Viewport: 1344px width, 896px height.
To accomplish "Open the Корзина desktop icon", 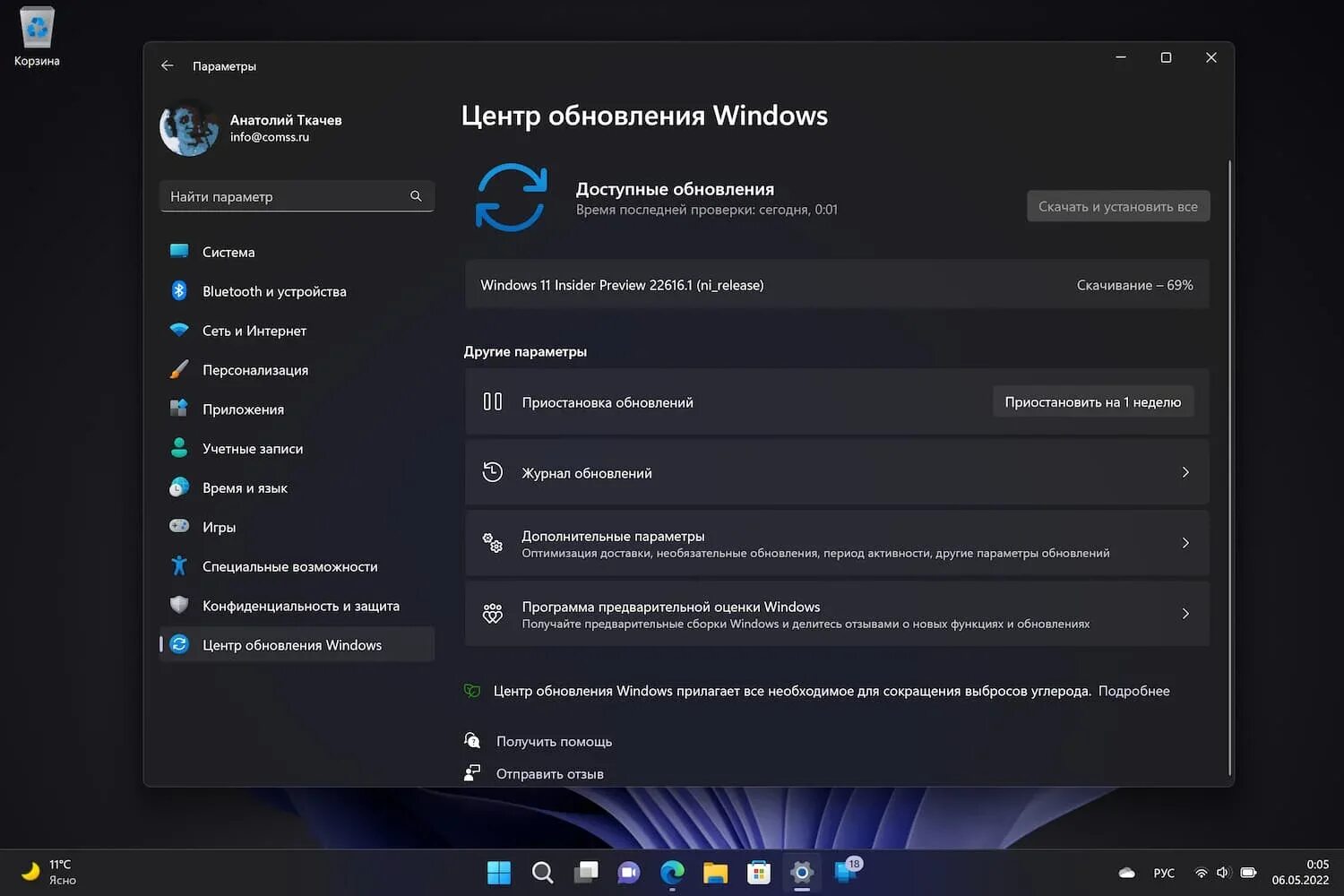I will [37, 38].
